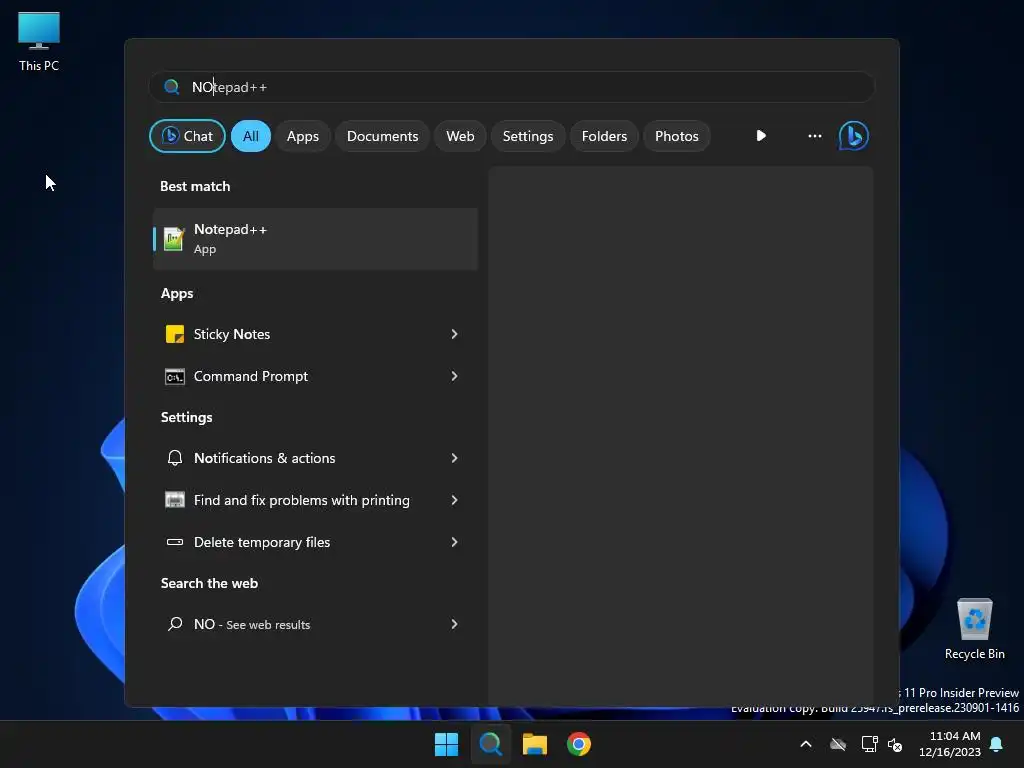1024x768 pixels.
Task: Switch to the Apps filter tab
Action: (x=303, y=136)
